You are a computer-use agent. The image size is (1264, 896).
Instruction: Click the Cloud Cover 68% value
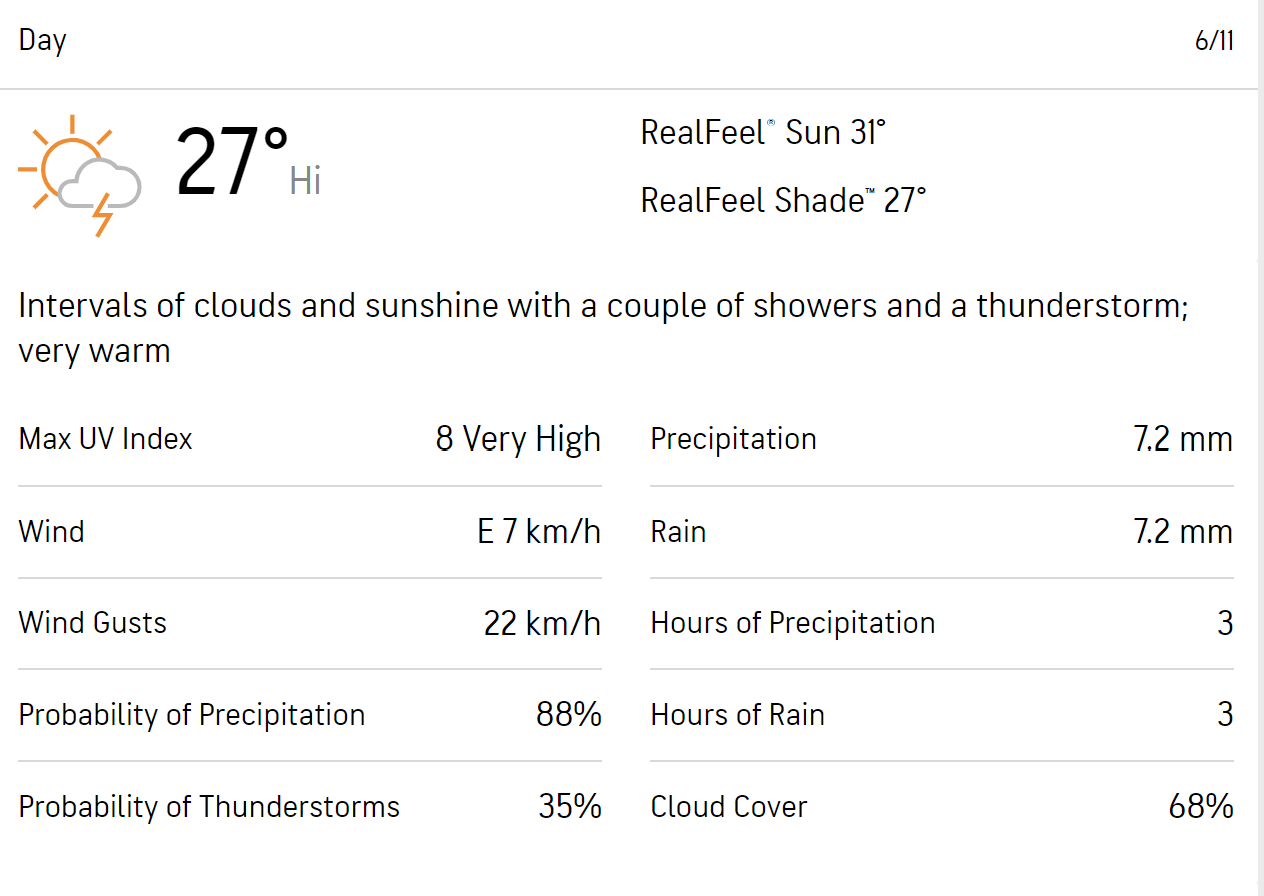pos(1200,807)
